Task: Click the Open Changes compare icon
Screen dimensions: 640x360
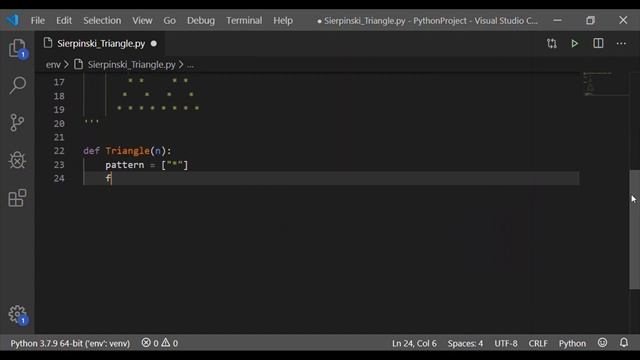Action: click(x=551, y=43)
